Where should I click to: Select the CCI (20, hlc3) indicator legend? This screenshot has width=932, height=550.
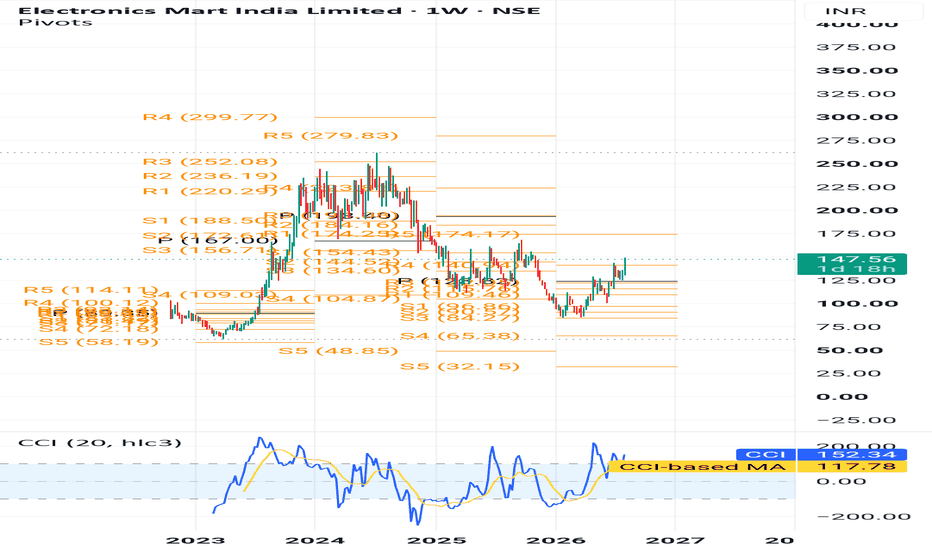[100, 443]
